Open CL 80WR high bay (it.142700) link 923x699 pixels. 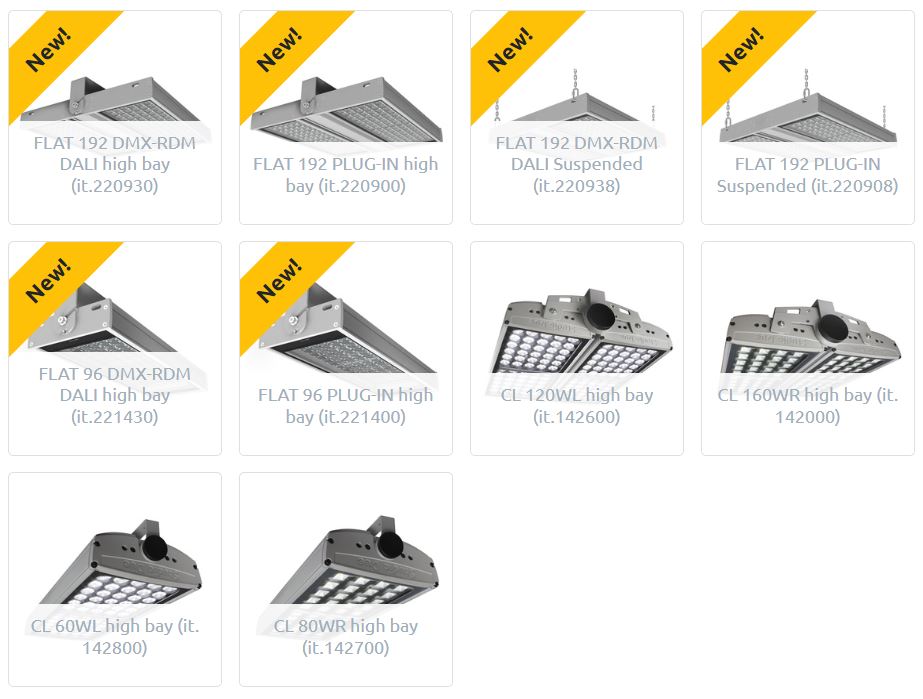346,637
